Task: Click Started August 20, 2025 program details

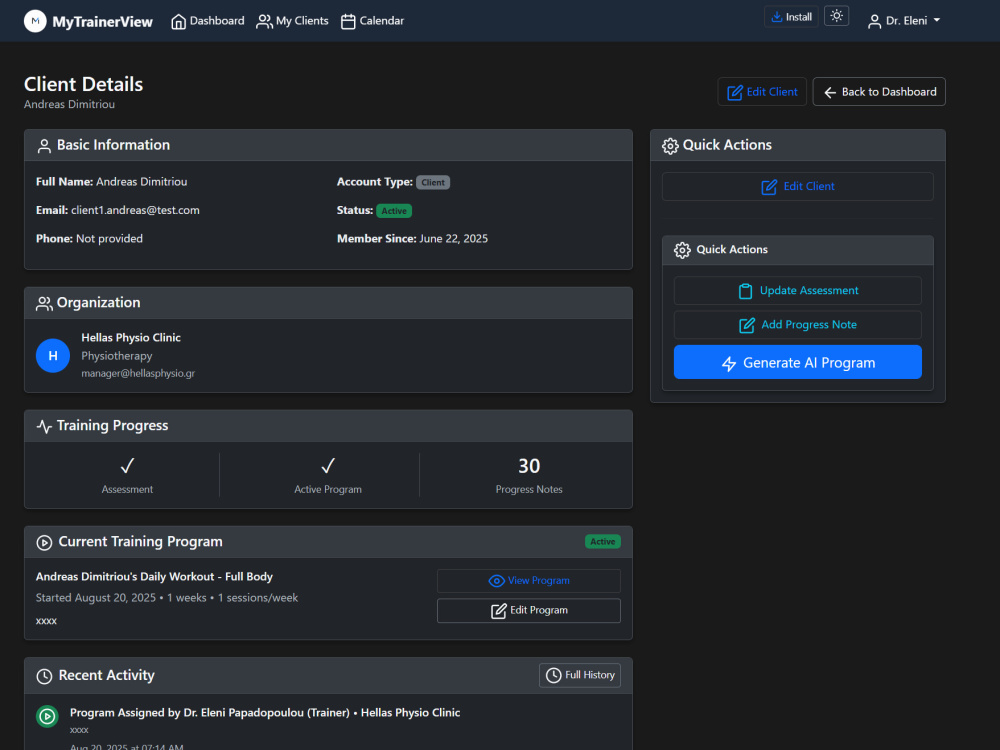Action: tap(166, 598)
